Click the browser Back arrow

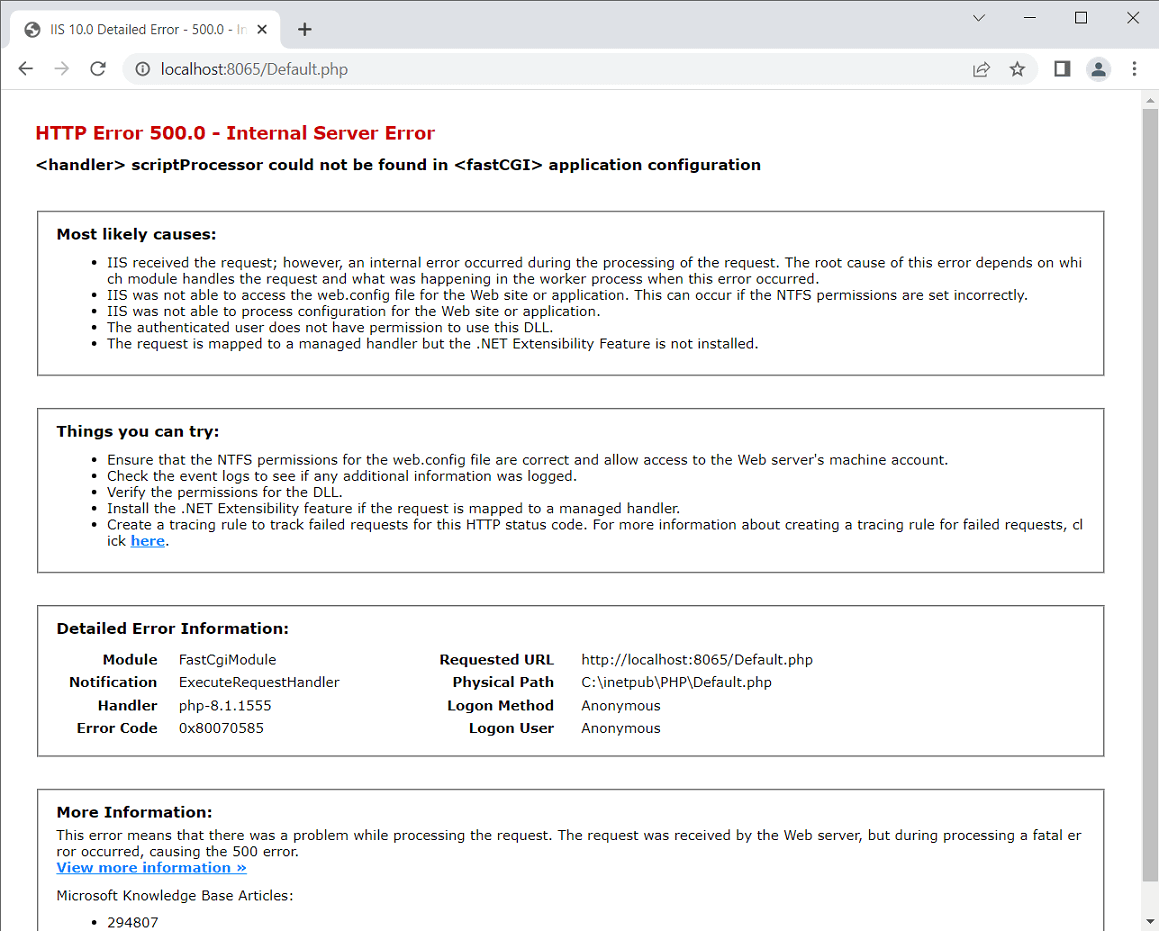[26, 69]
